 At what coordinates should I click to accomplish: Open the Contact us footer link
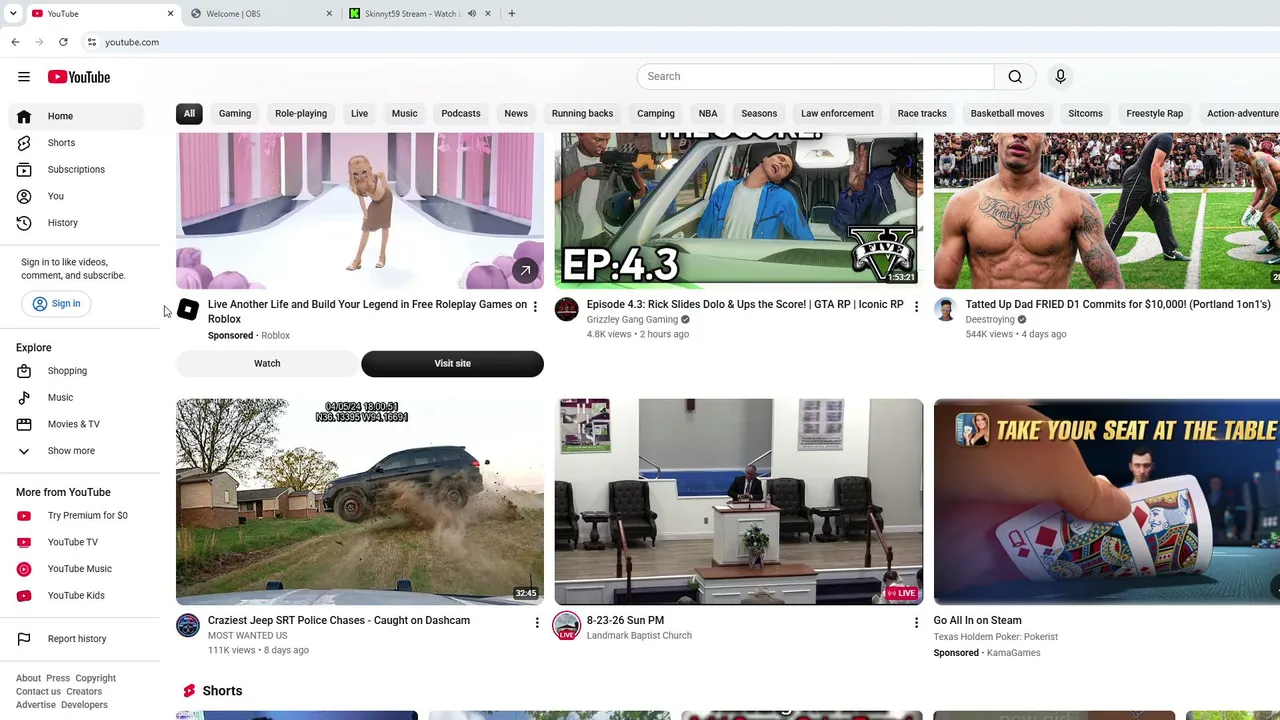point(38,692)
